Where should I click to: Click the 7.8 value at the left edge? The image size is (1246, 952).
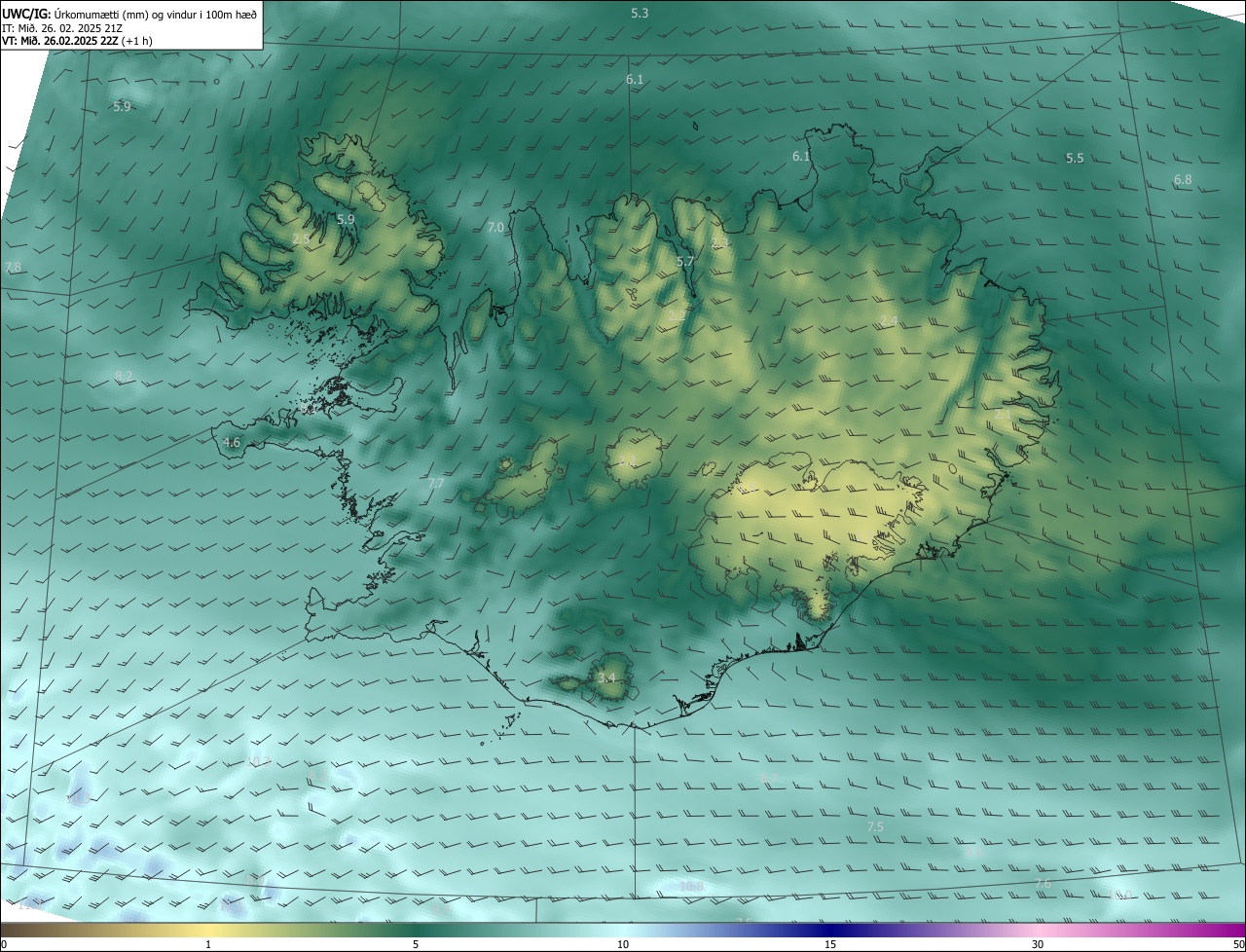[x=13, y=267]
